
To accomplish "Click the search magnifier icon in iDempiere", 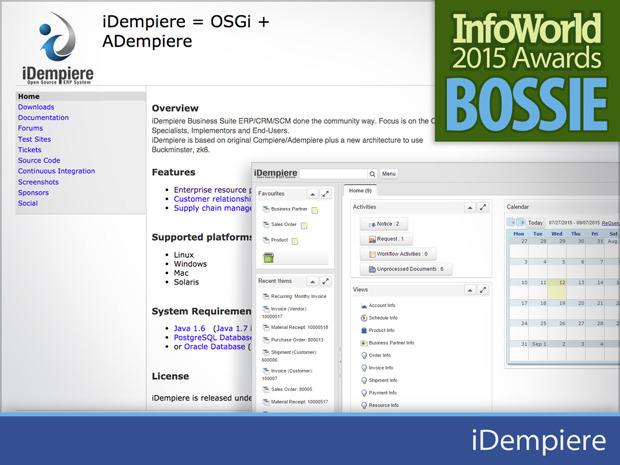I will coord(372,174).
